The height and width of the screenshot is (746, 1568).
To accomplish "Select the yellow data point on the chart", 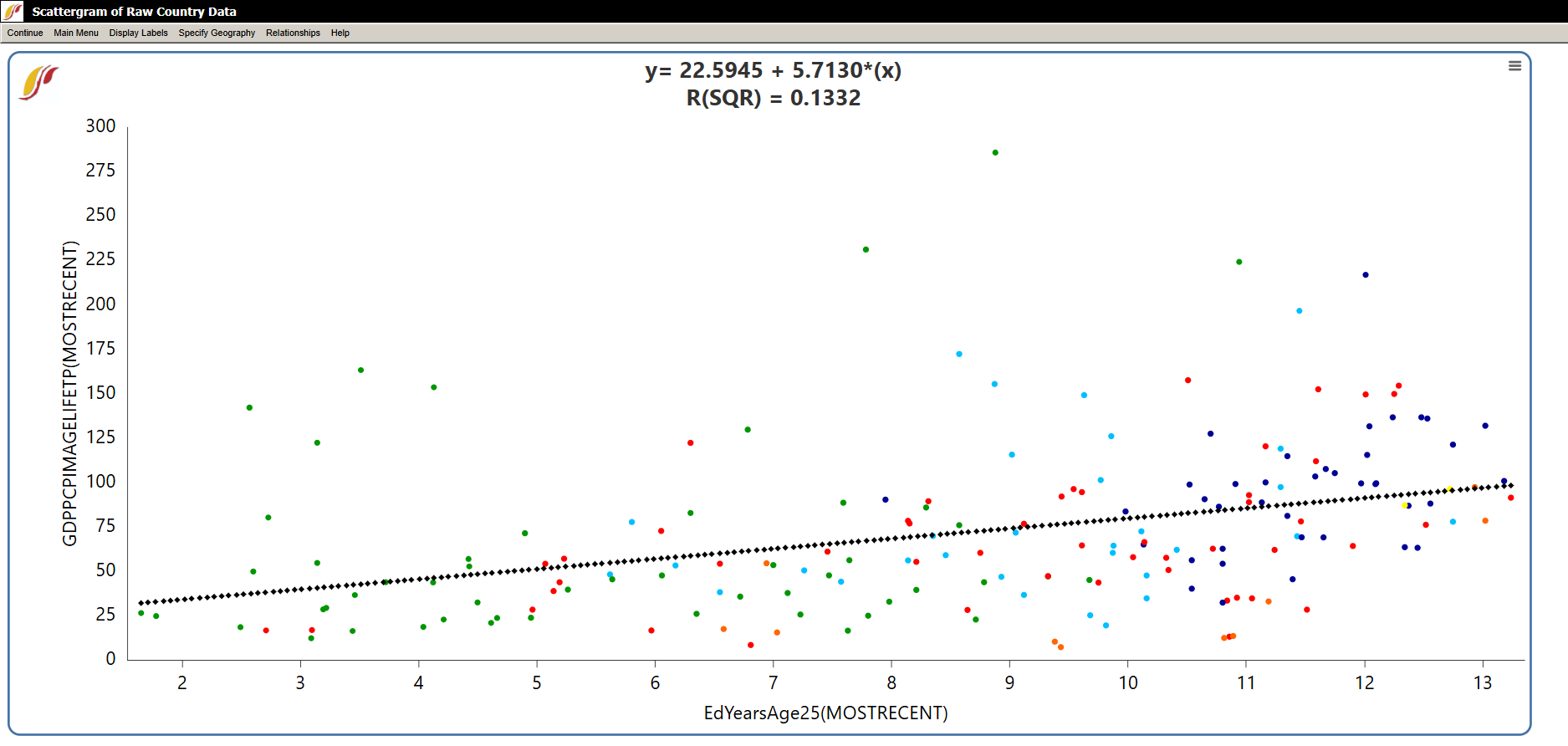I will tap(1405, 505).
